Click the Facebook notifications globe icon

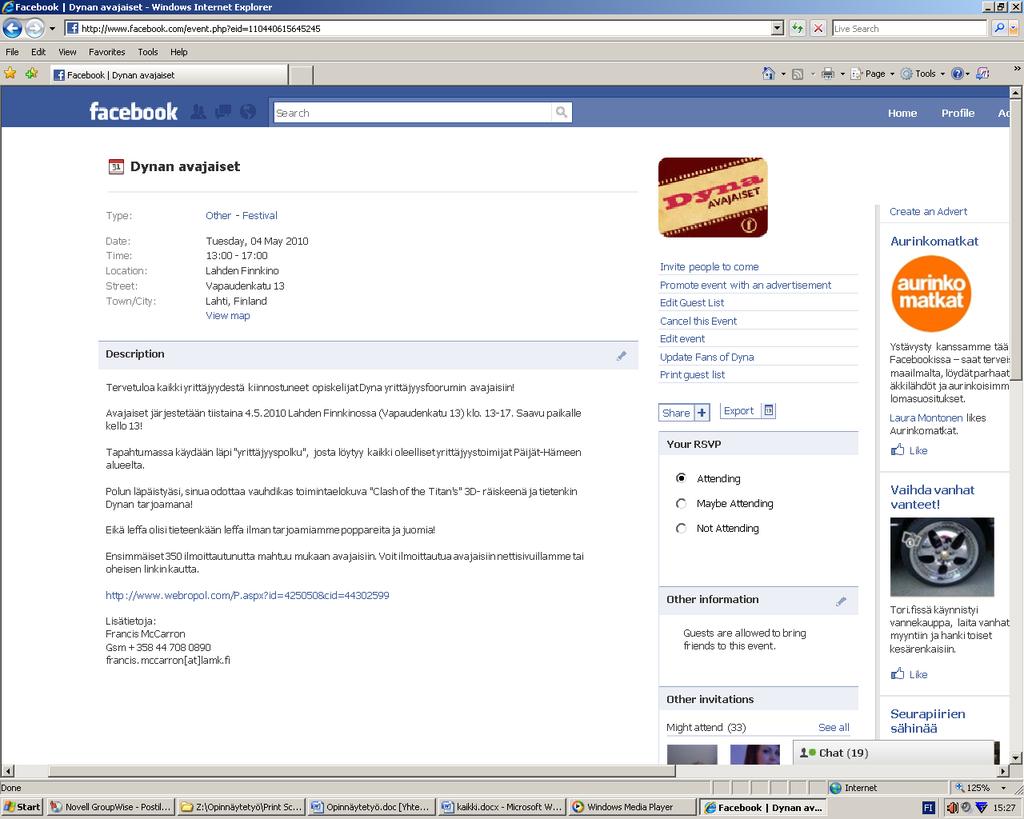pos(248,112)
